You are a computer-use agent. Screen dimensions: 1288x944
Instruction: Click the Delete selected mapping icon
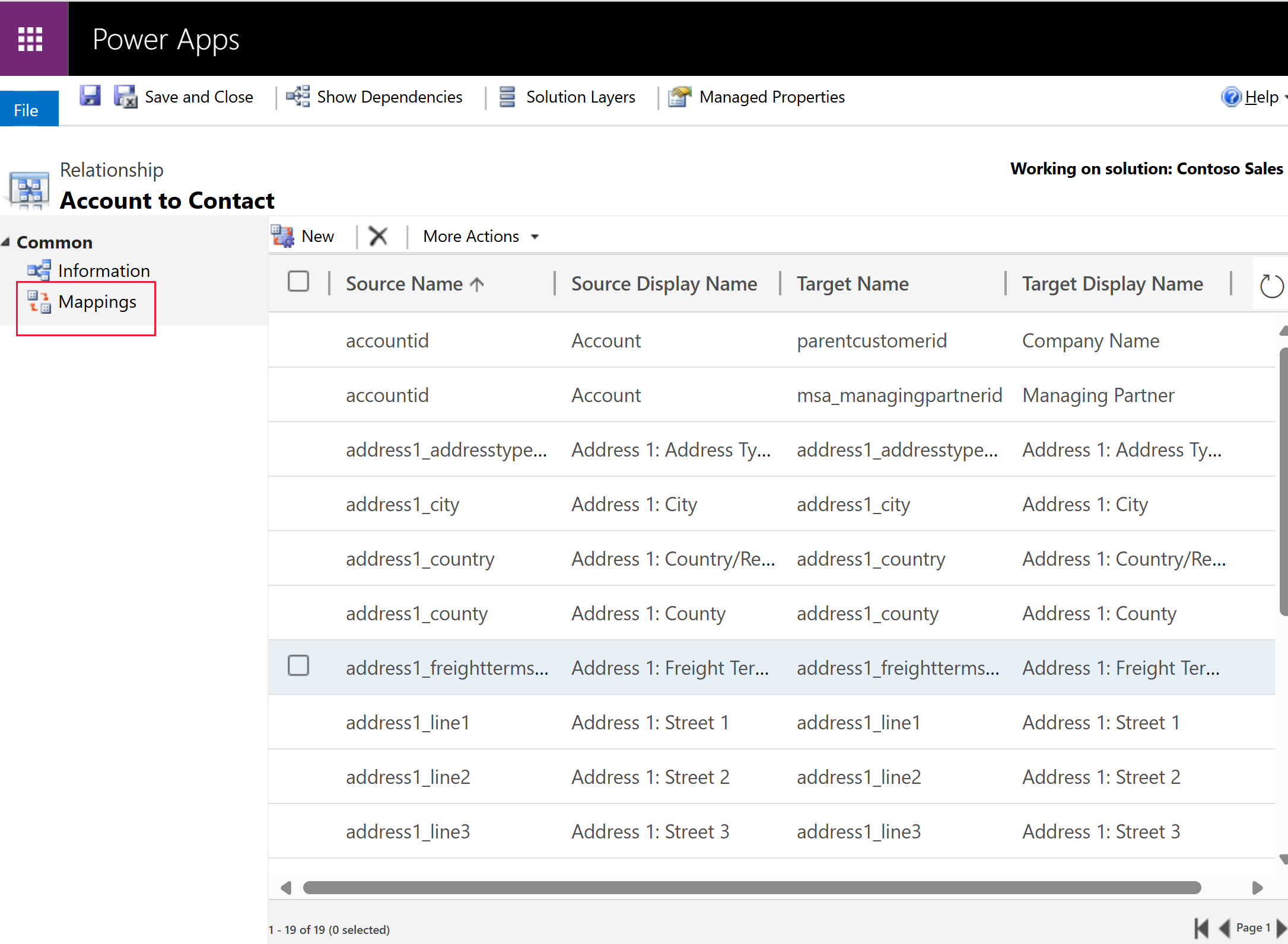point(378,236)
